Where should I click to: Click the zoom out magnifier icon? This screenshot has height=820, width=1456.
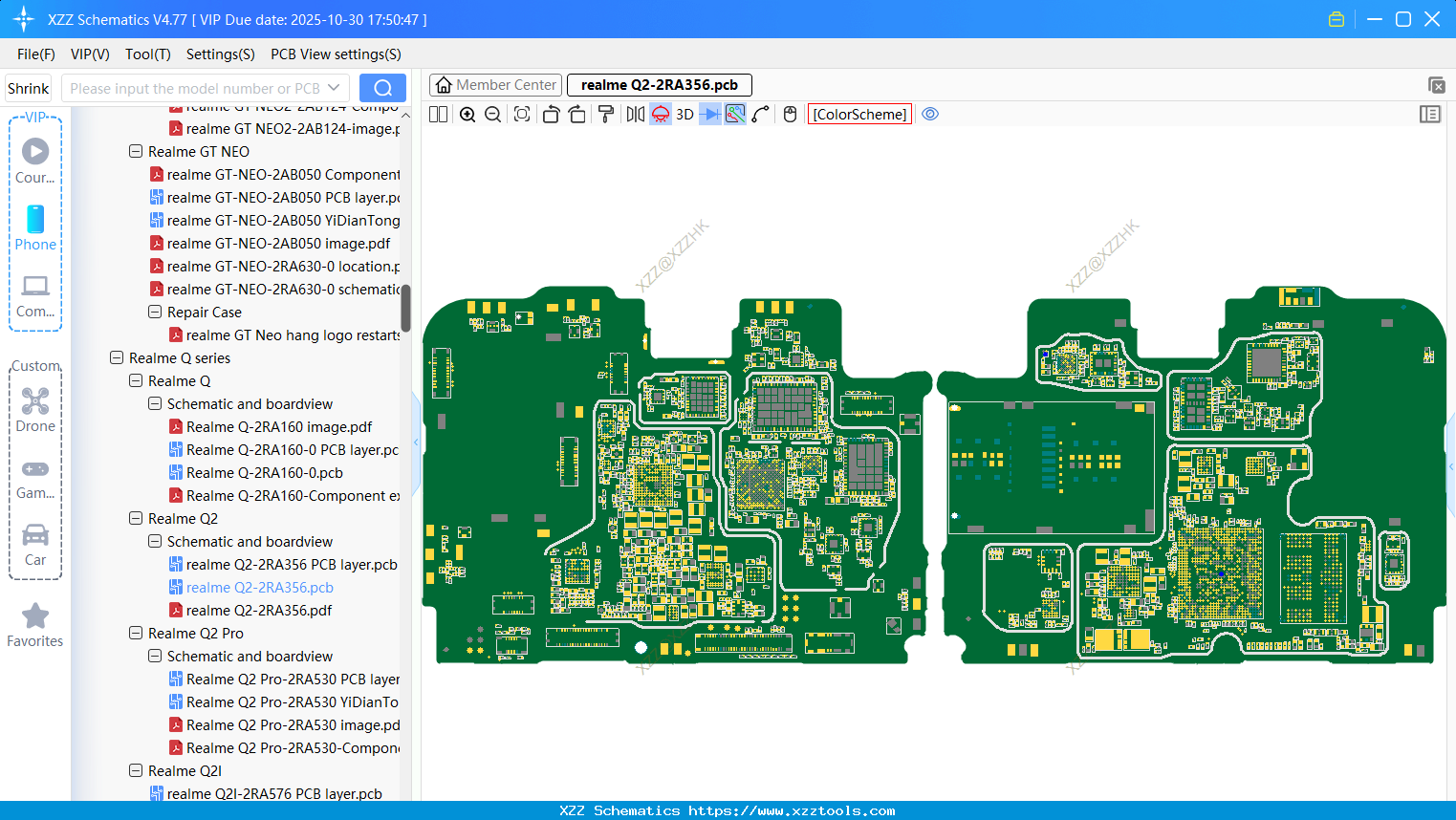point(493,115)
